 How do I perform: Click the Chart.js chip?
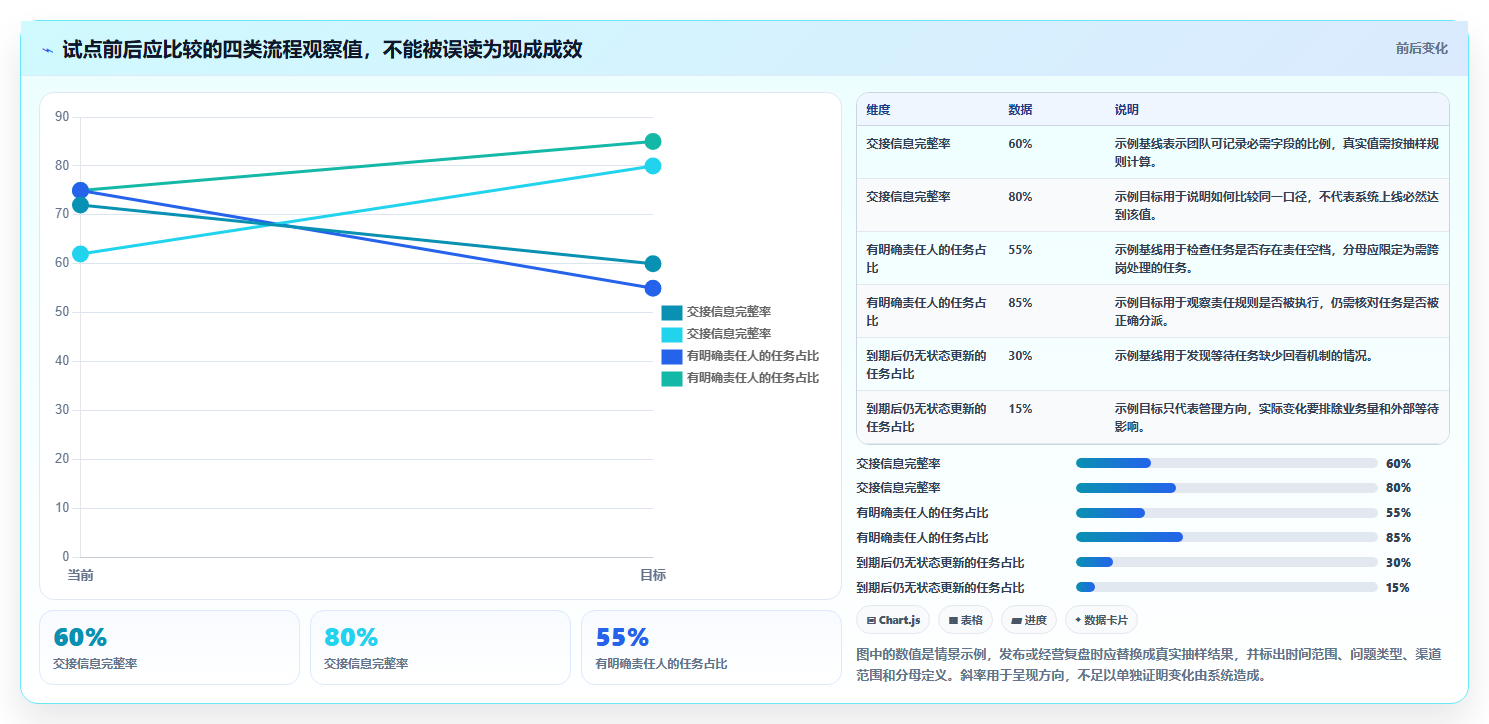[x=893, y=620]
